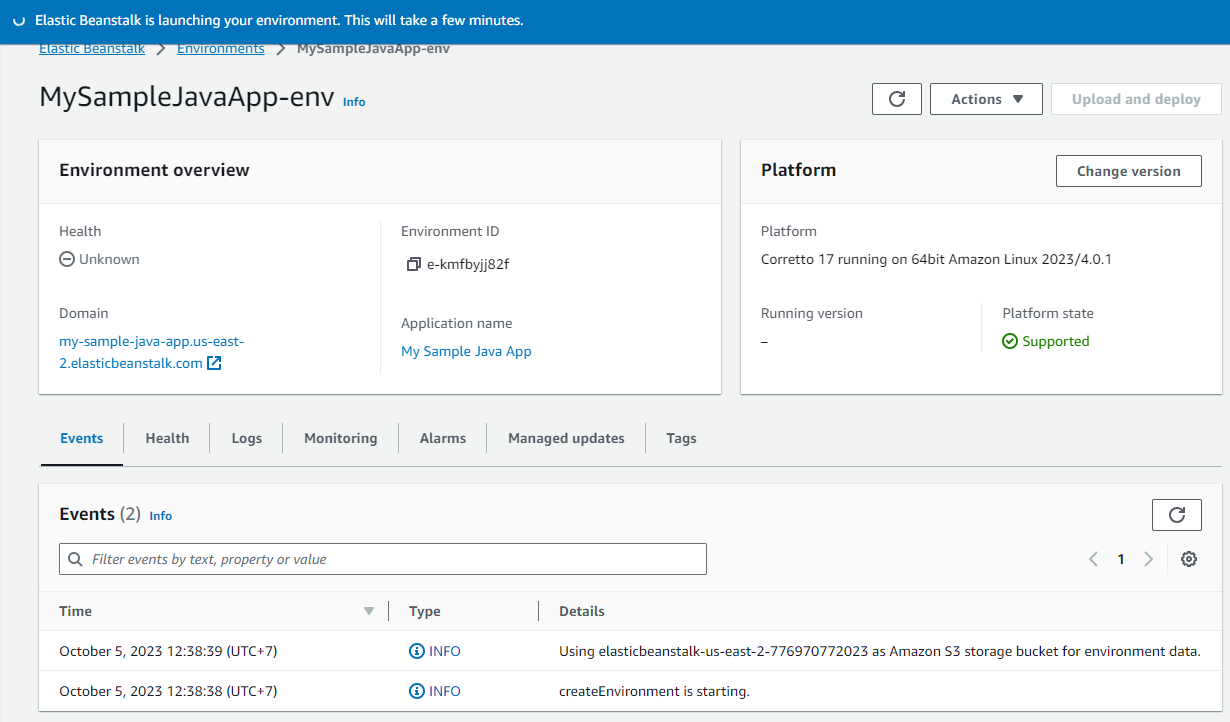Click MySampleJavaApp-env breadcrumb text

(x=373, y=49)
